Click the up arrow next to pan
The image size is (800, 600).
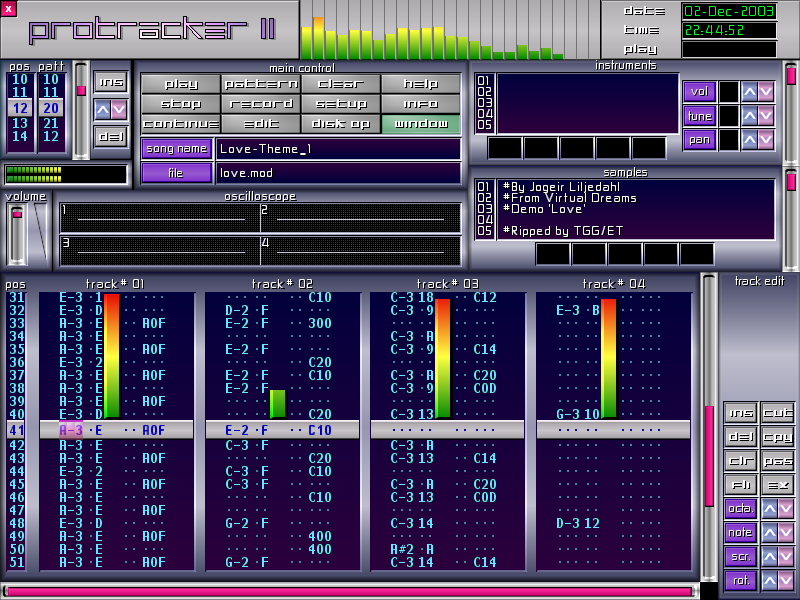coord(749,140)
